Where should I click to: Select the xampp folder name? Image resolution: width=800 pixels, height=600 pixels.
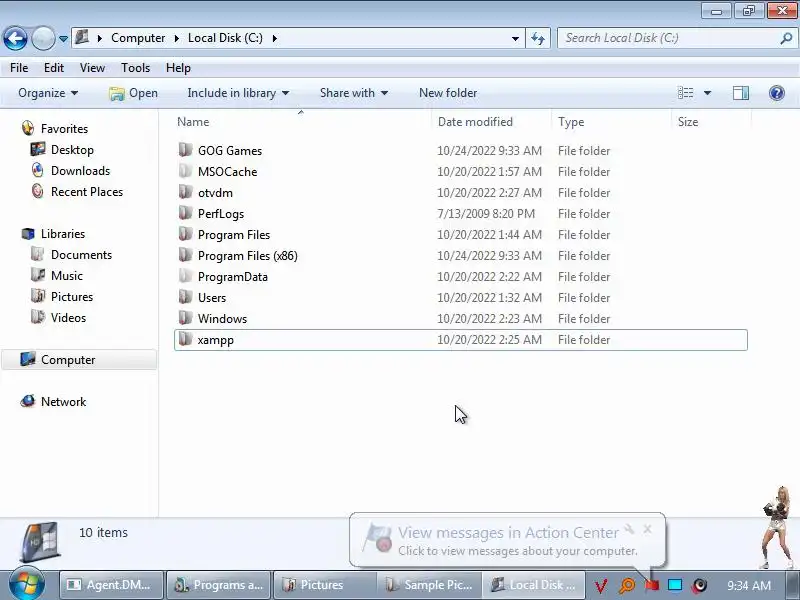coord(216,340)
